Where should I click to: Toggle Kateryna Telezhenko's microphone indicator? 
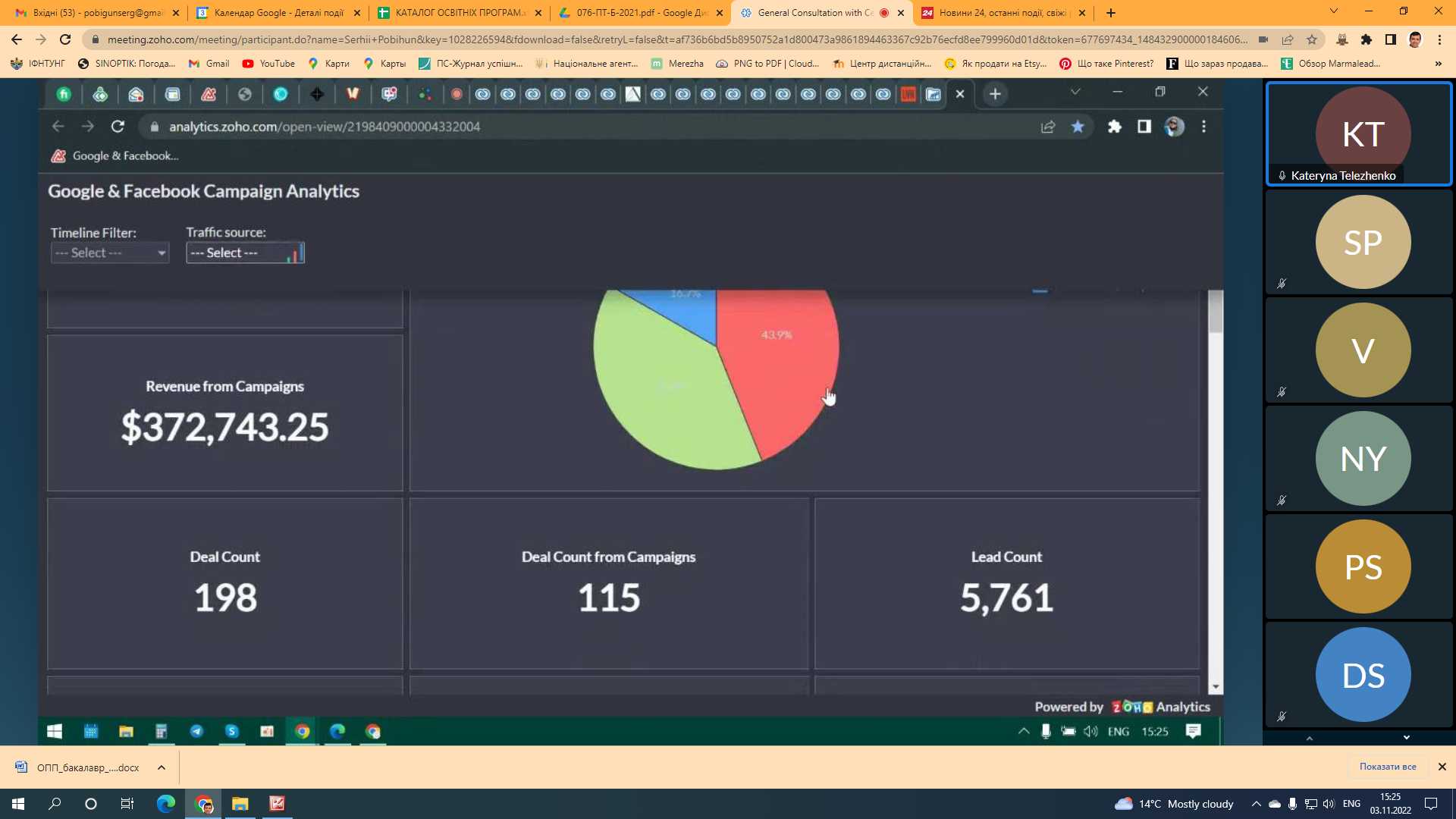point(1282,176)
